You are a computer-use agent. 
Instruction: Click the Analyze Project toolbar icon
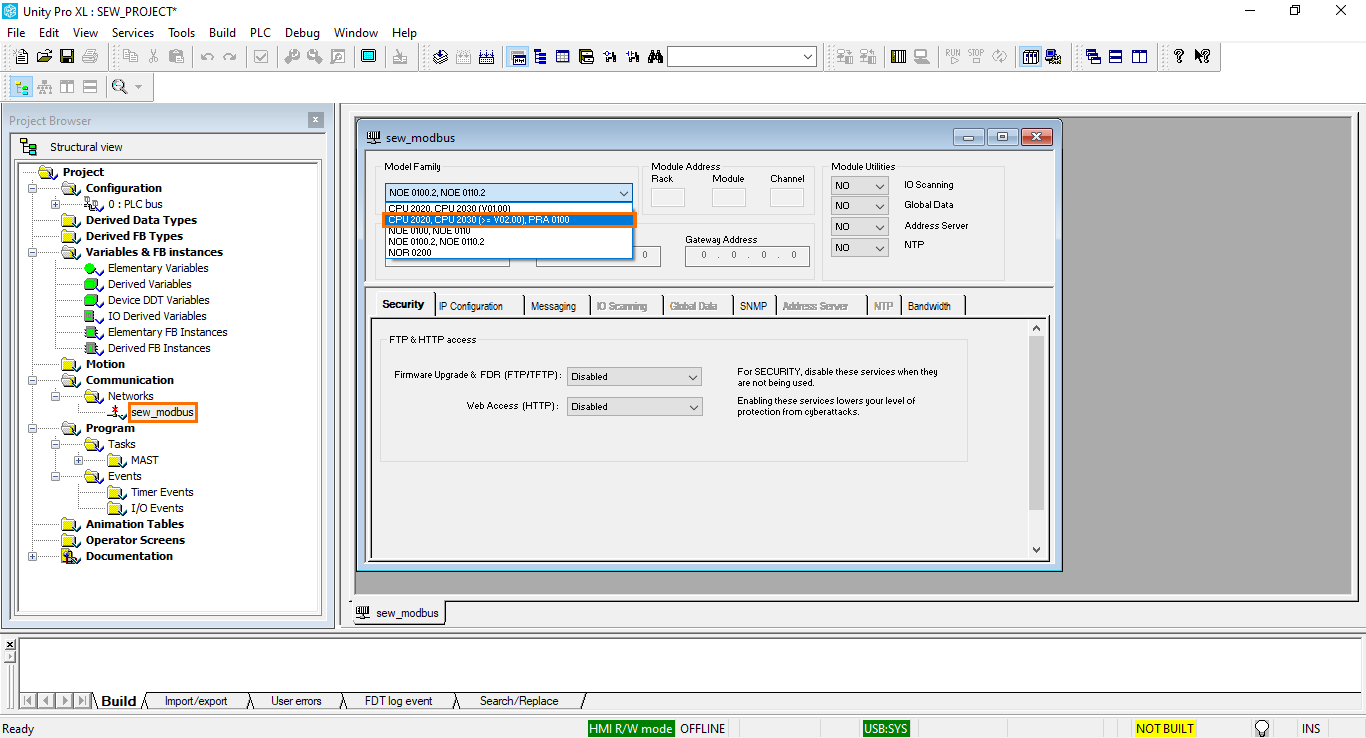coord(441,57)
